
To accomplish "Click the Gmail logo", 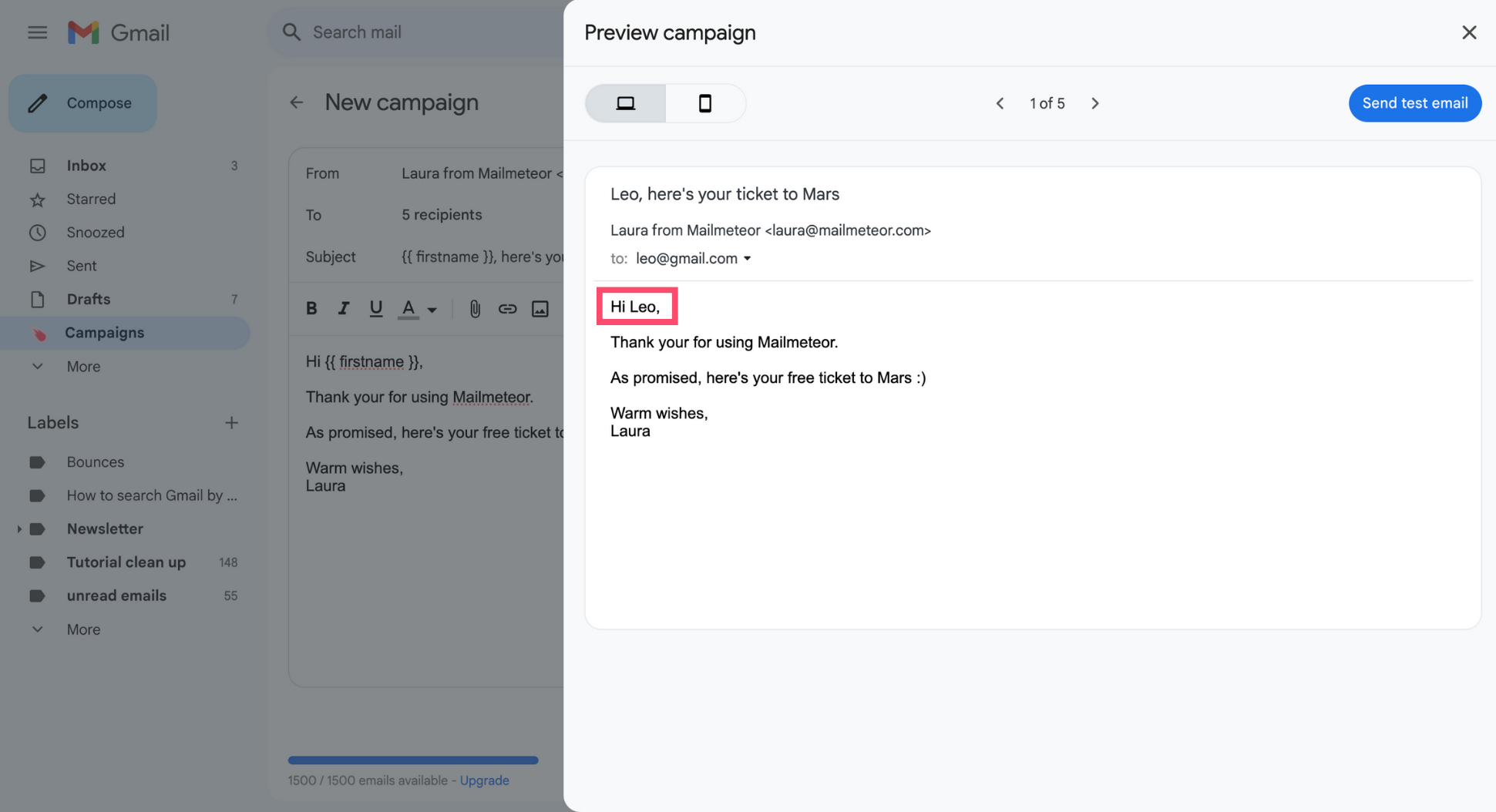I will [119, 32].
